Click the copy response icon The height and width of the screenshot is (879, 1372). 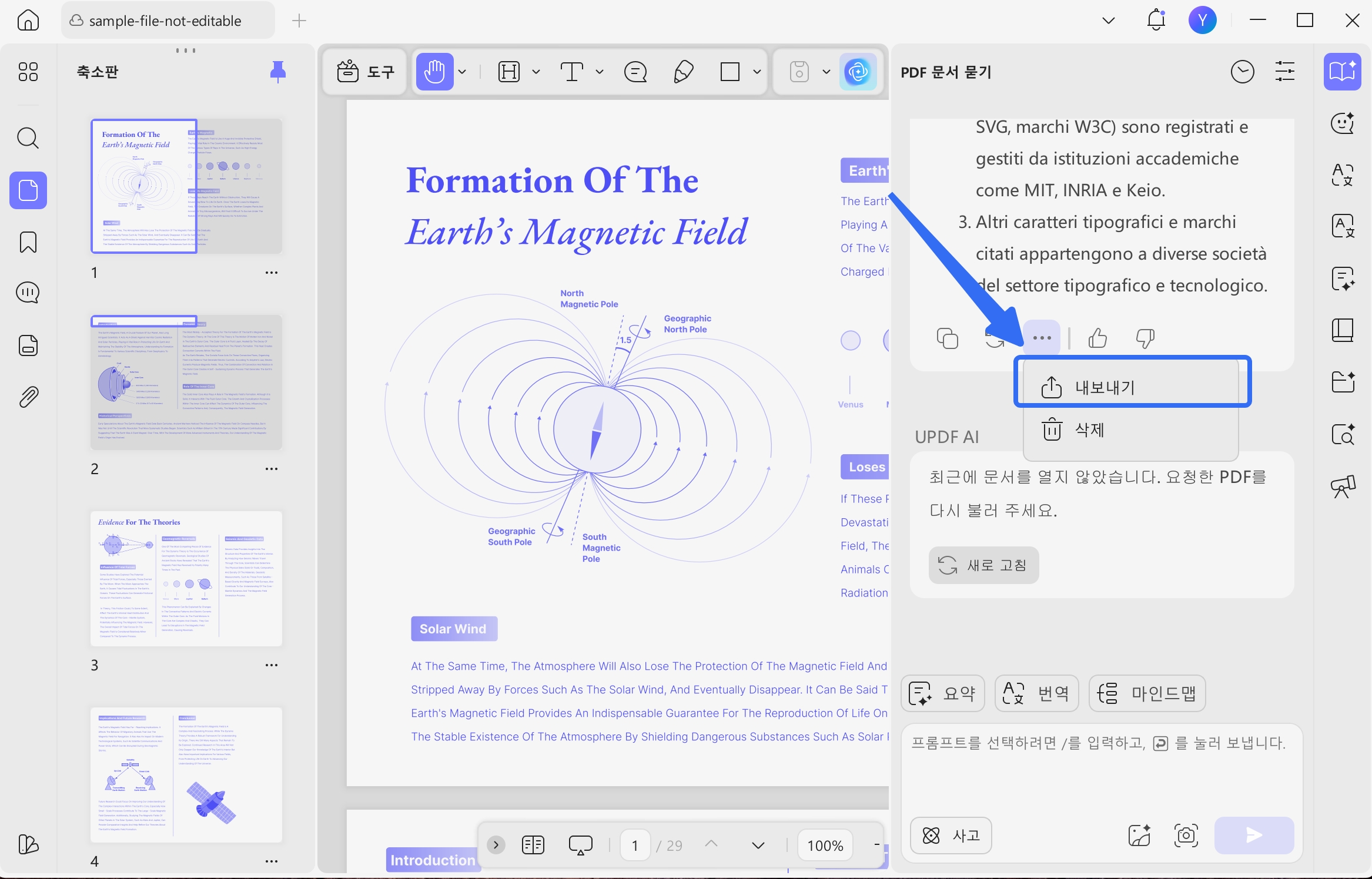tap(947, 338)
